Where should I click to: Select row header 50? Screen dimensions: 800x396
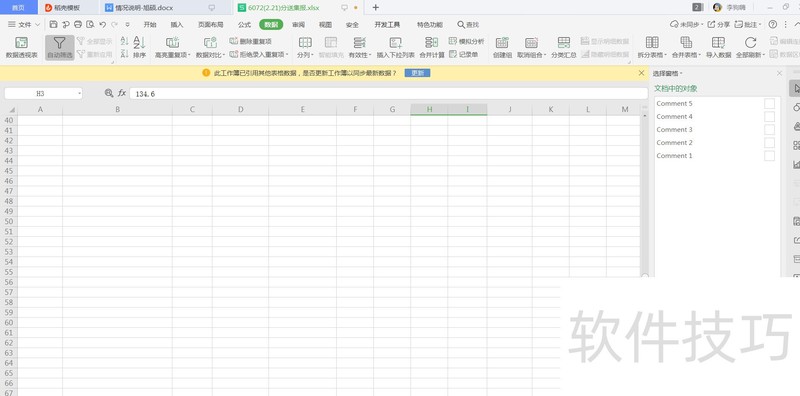(x=9, y=221)
